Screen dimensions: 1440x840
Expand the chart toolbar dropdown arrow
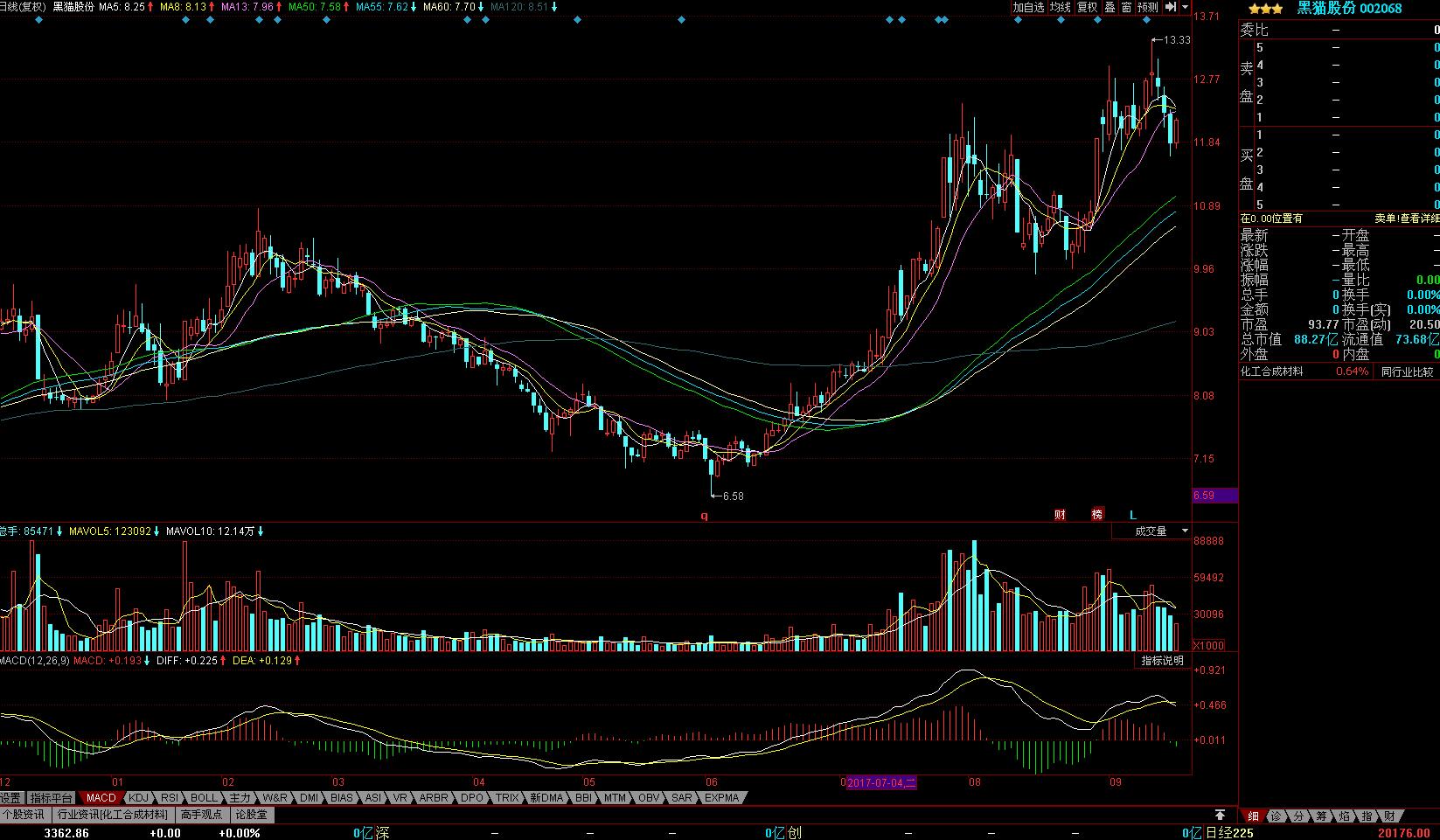(x=1186, y=7)
